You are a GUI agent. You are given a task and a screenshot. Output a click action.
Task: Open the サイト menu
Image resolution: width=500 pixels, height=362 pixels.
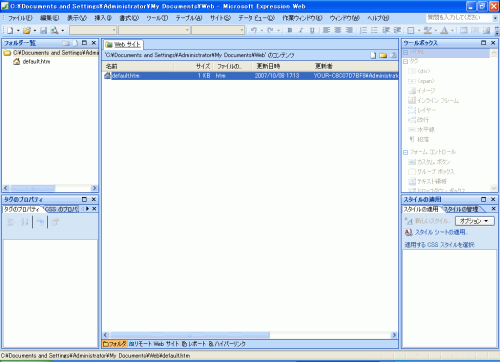220,18
